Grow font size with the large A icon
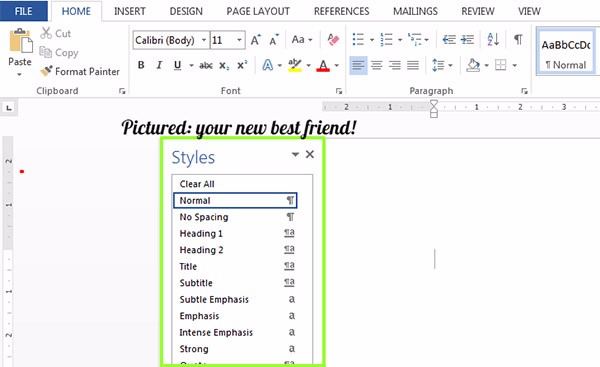Image resolution: width=600 pixels, height=367 pixels. 256,40
